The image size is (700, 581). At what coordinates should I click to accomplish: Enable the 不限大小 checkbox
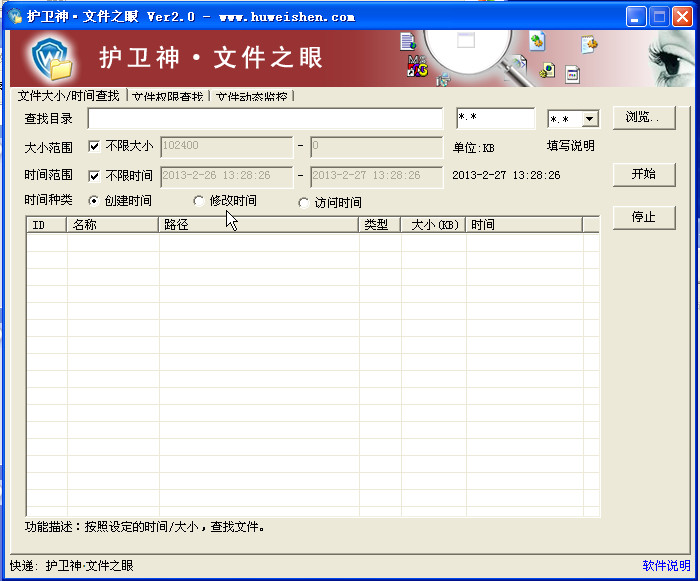coord(94,146)
